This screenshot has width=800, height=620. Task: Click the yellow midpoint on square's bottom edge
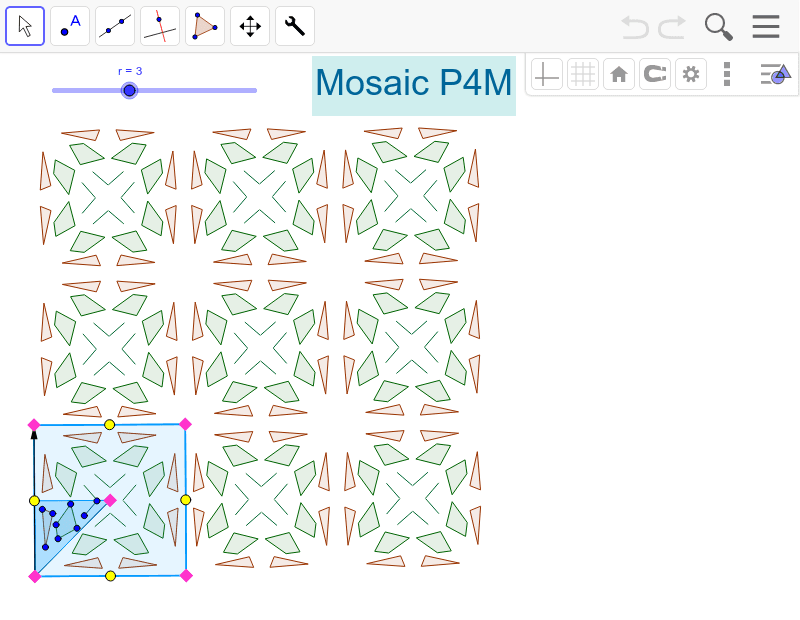110,576
